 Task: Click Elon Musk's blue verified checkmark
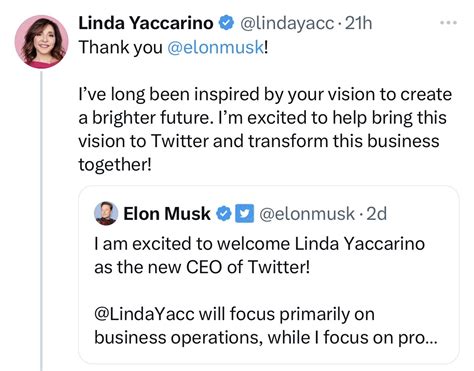[x=224, y=214]
